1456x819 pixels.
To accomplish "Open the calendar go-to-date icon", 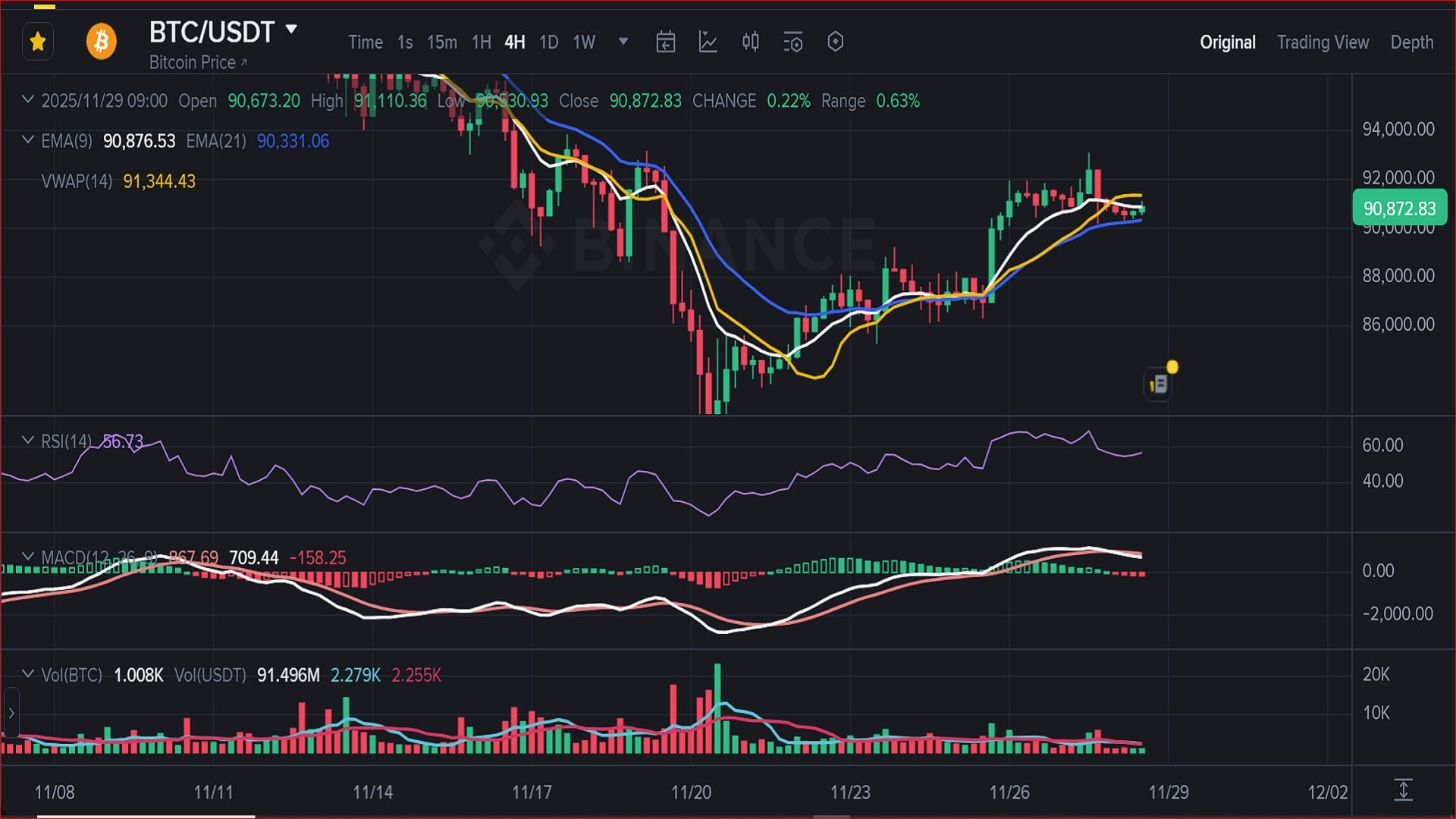I will coord(665,42).
